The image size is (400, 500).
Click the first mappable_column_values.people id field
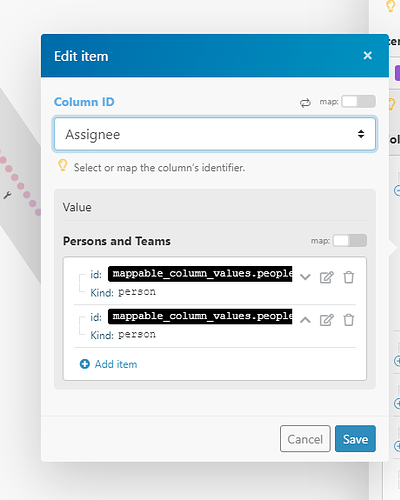coord(200,274)
